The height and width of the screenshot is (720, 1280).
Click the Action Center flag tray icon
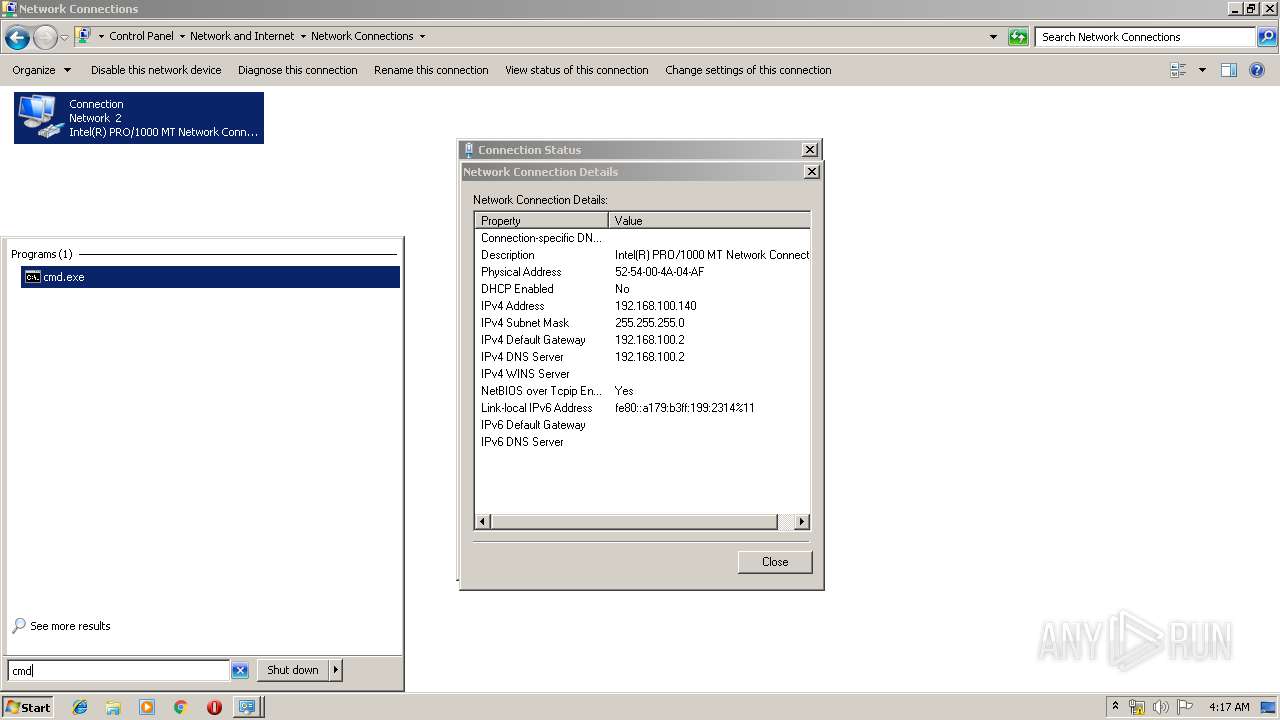click(1185, 707)
